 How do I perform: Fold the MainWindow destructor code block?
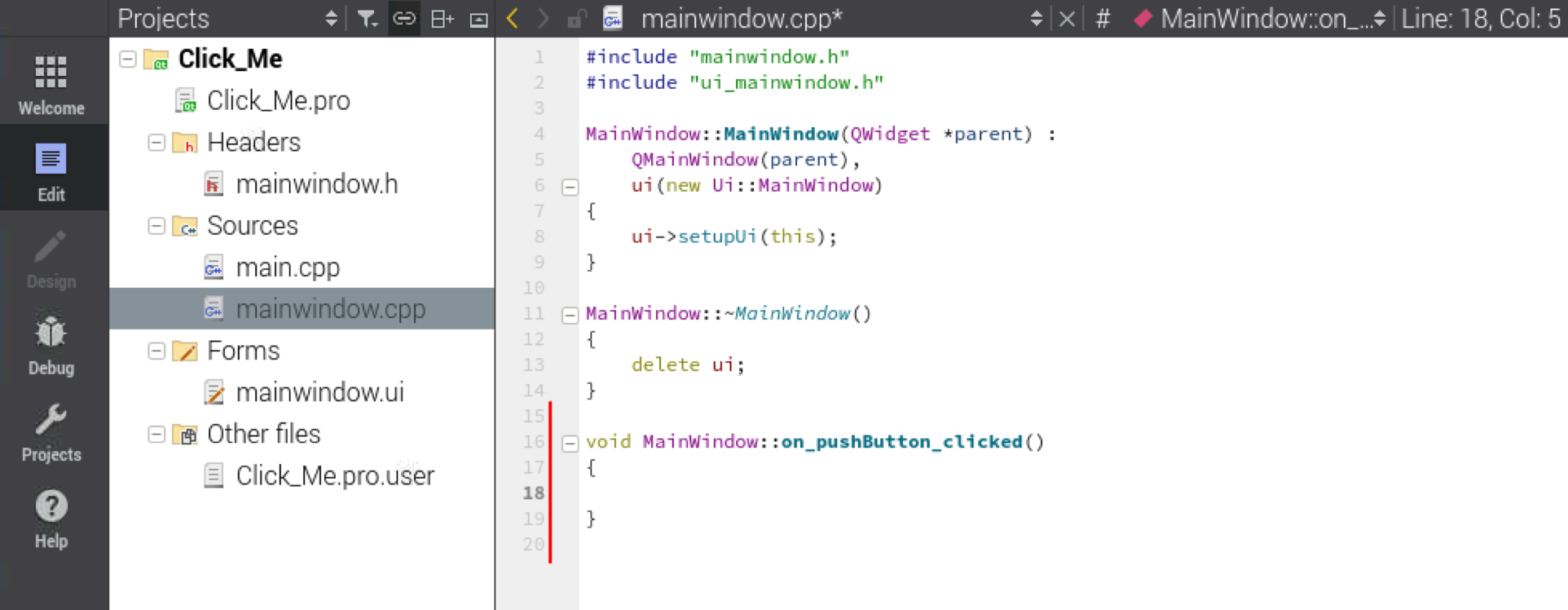[x=570, y=315]
